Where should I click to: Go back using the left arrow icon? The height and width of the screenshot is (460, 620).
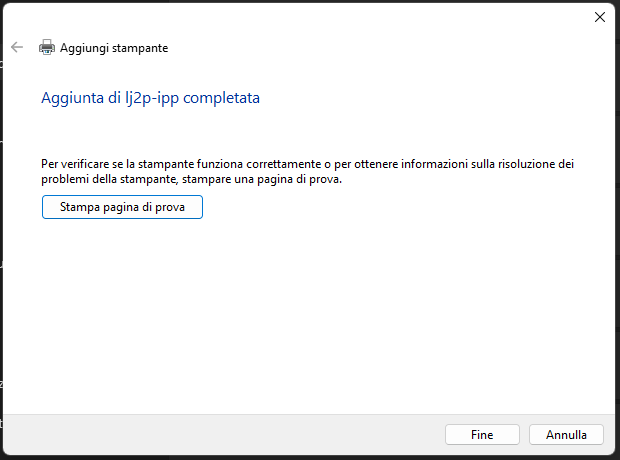[17, 47]
